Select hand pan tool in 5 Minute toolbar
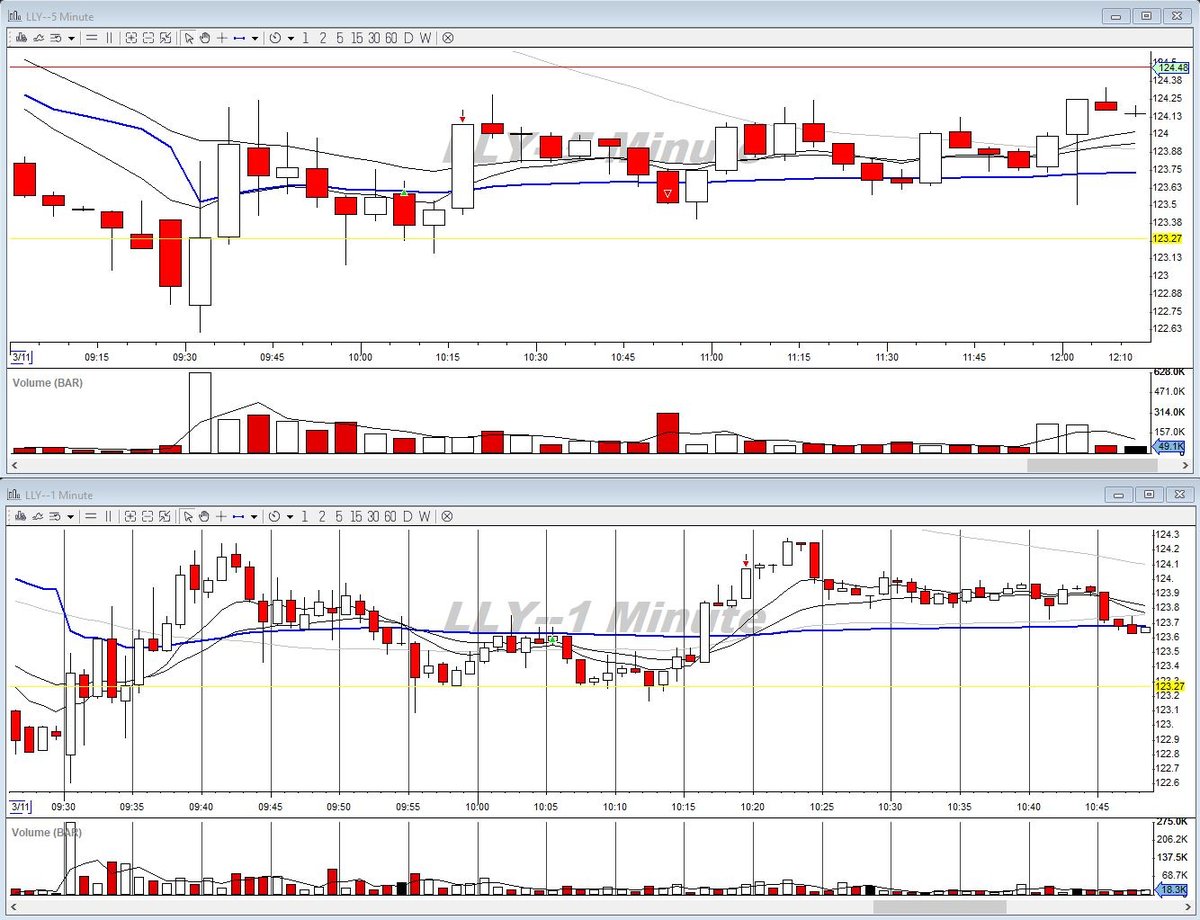 (x=205, y=38)
